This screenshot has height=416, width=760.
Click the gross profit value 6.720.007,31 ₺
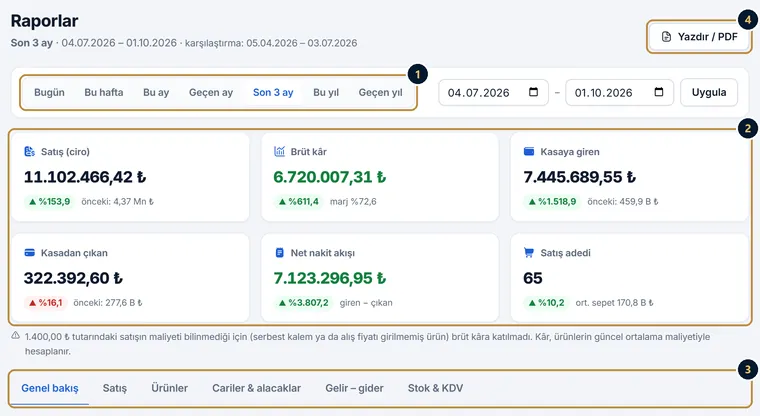tap(330, 177)
